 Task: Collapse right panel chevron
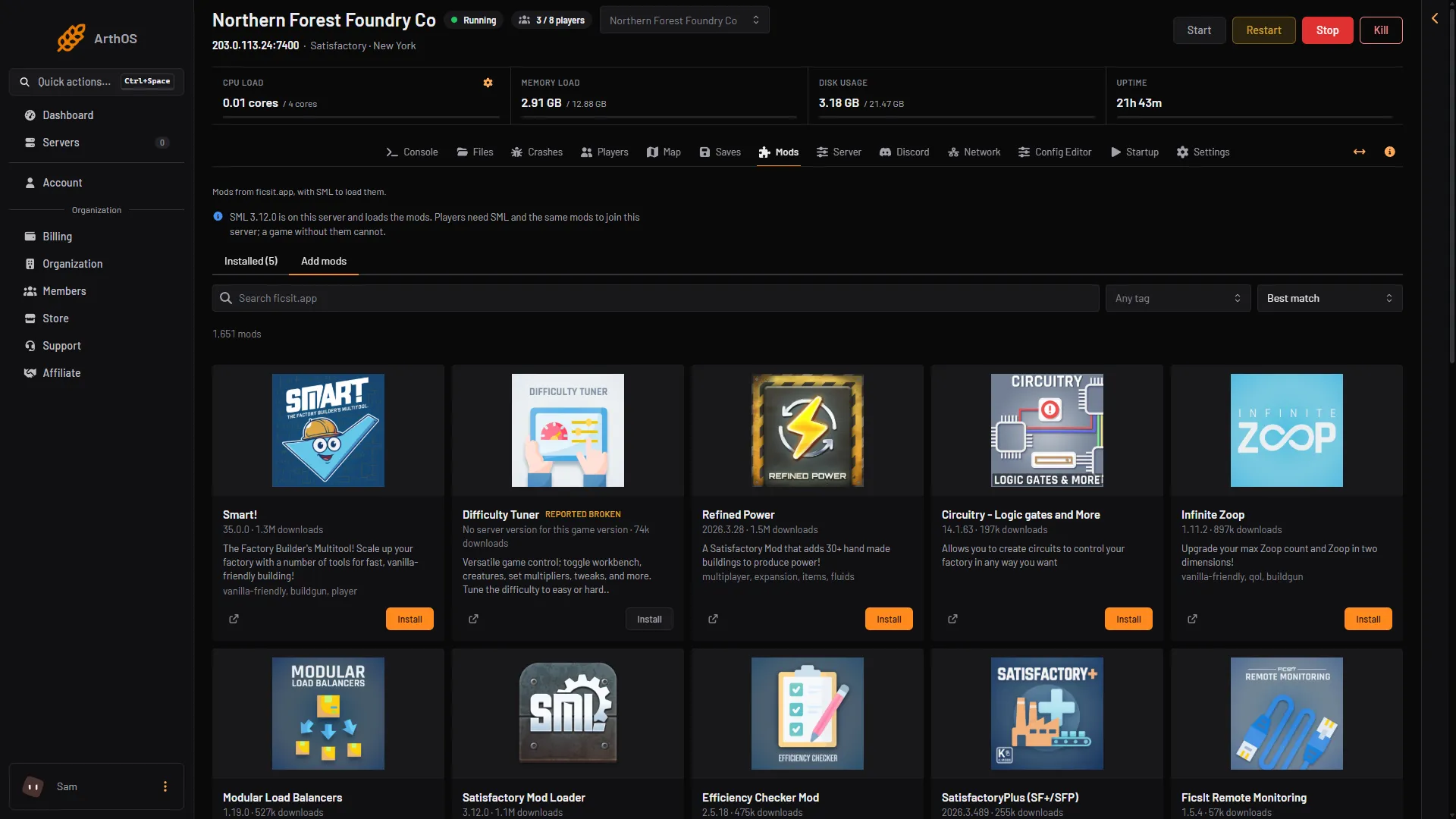tap(1435, 18)
